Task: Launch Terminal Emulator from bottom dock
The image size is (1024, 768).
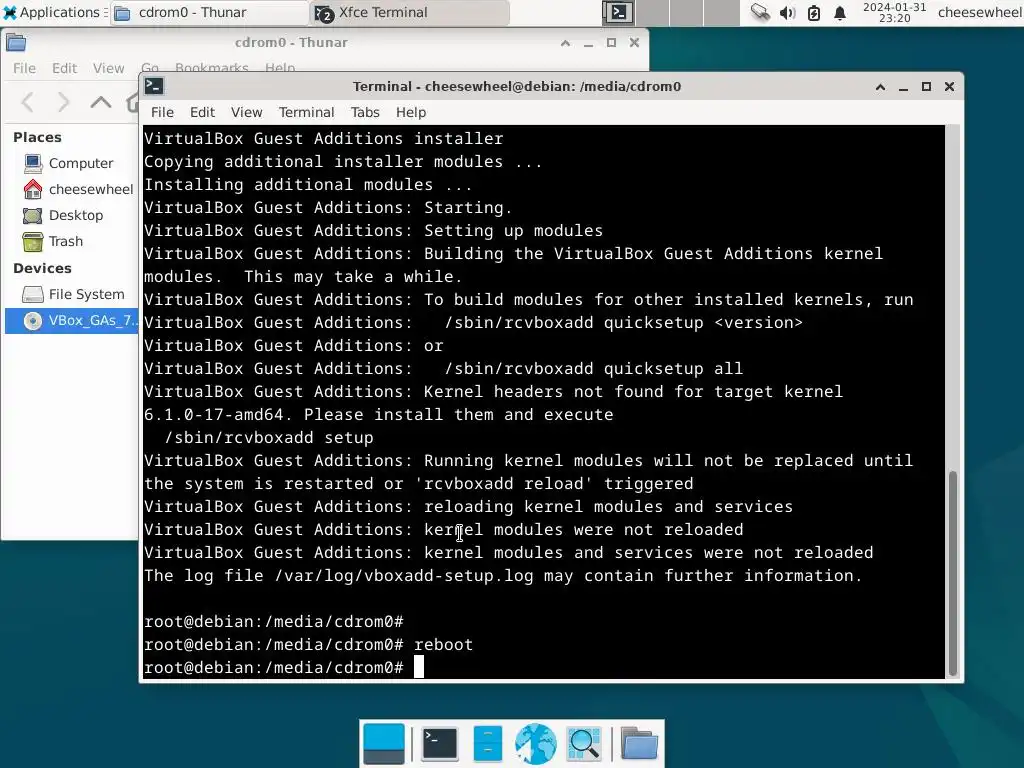Action: 440,743
